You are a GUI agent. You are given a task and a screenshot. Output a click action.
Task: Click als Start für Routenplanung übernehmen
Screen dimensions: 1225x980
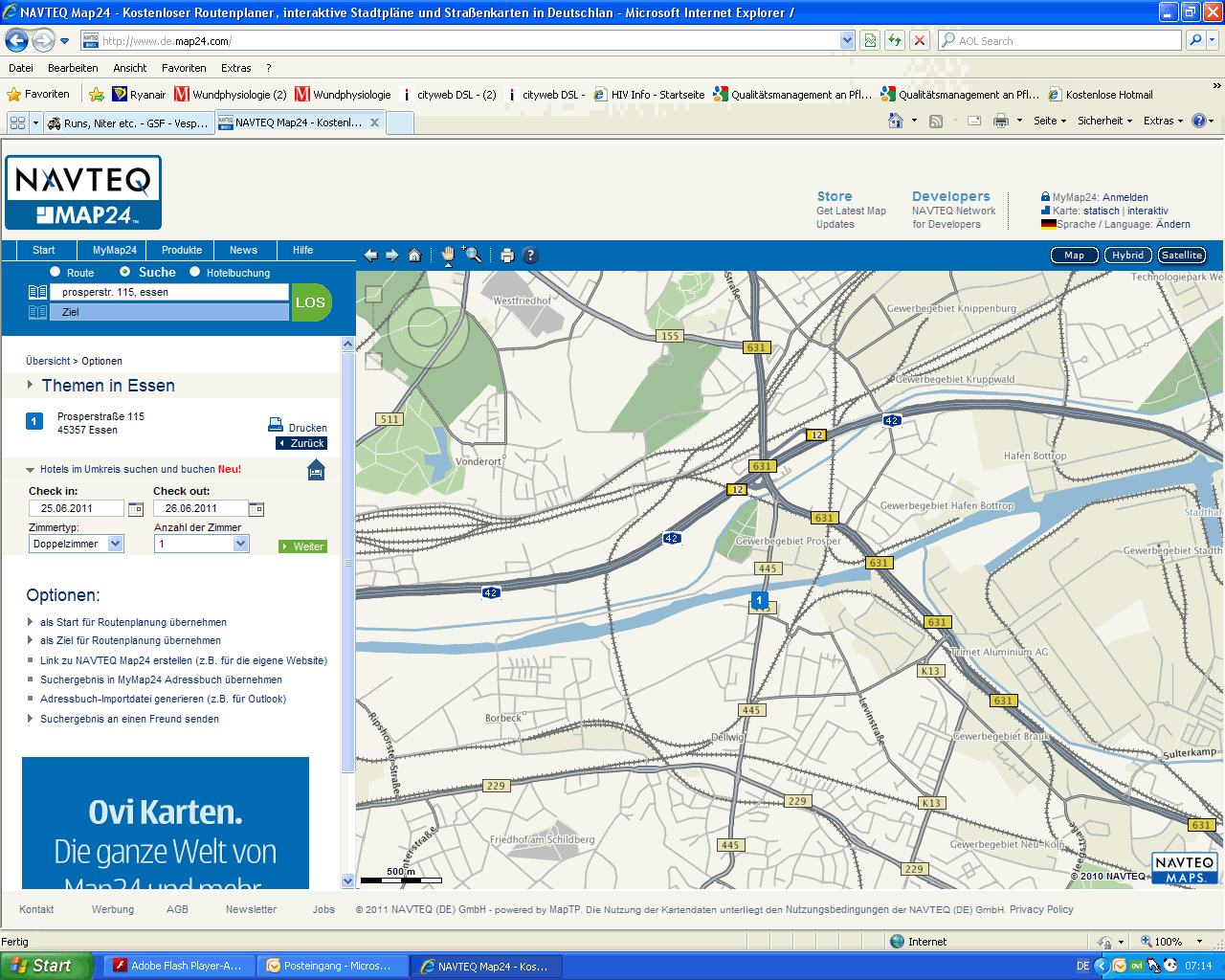(x=133, y=622)
